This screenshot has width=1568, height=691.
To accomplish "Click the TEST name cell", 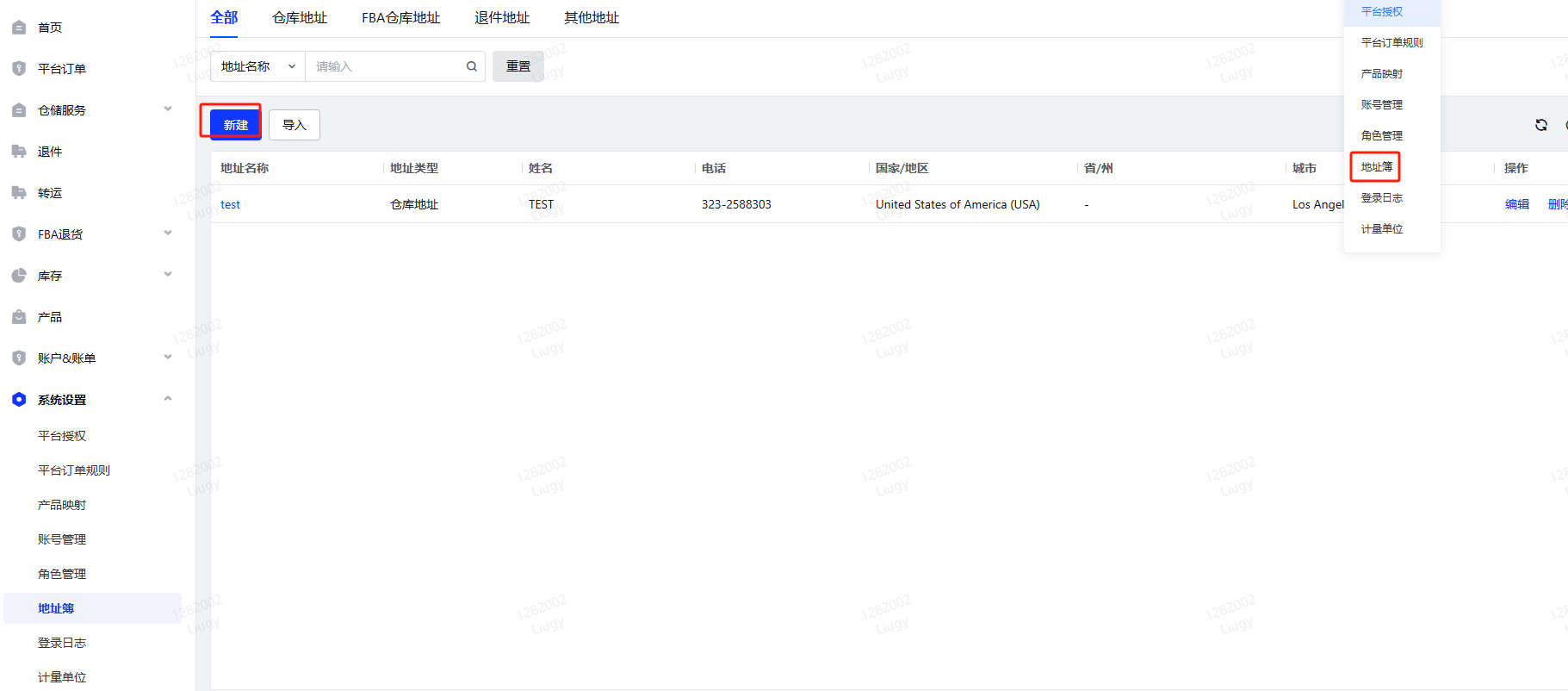I will [541, 204].
